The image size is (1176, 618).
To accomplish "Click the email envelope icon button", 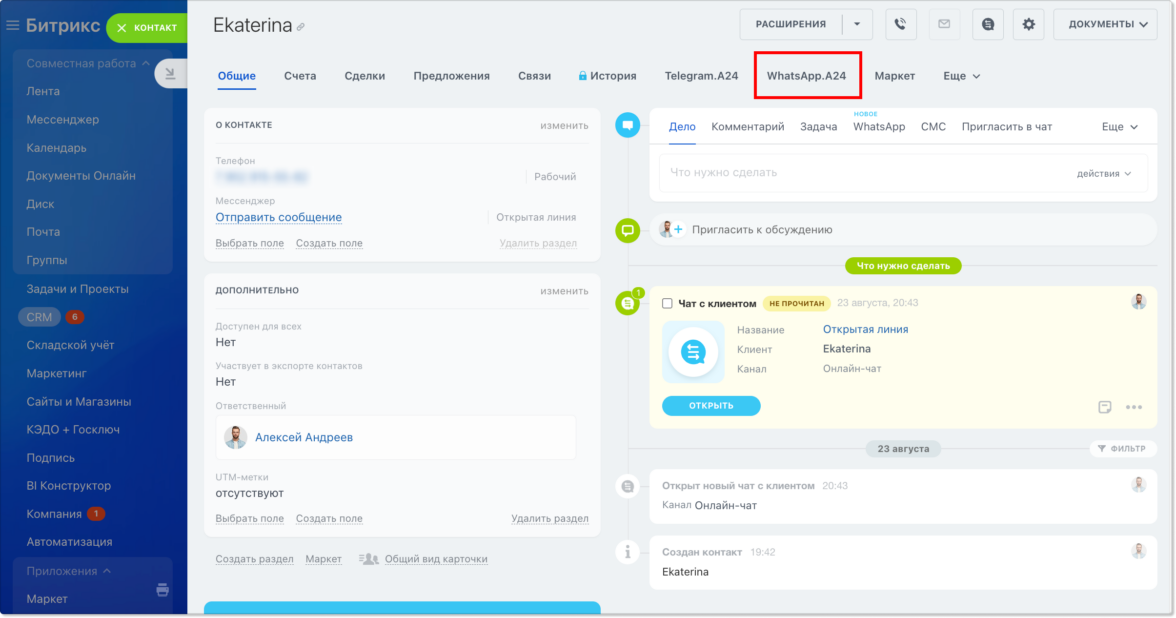I will coord(944,24).
